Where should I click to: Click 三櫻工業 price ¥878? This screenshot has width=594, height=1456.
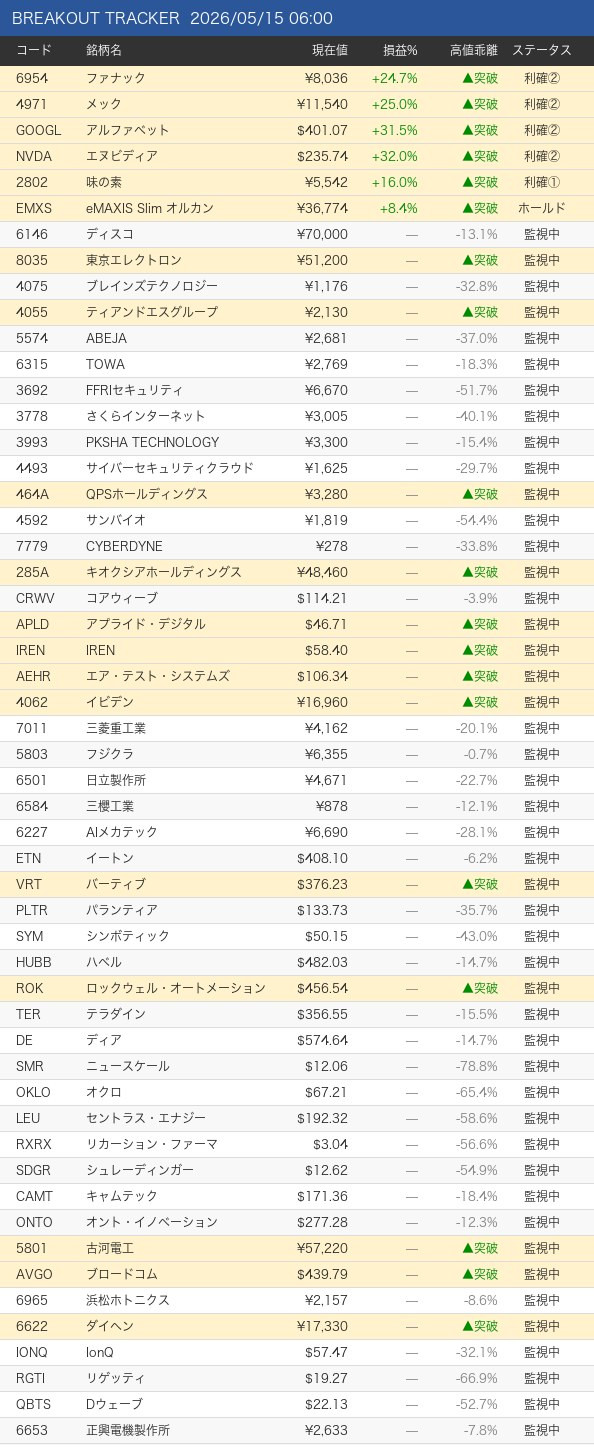click(332, 806)
